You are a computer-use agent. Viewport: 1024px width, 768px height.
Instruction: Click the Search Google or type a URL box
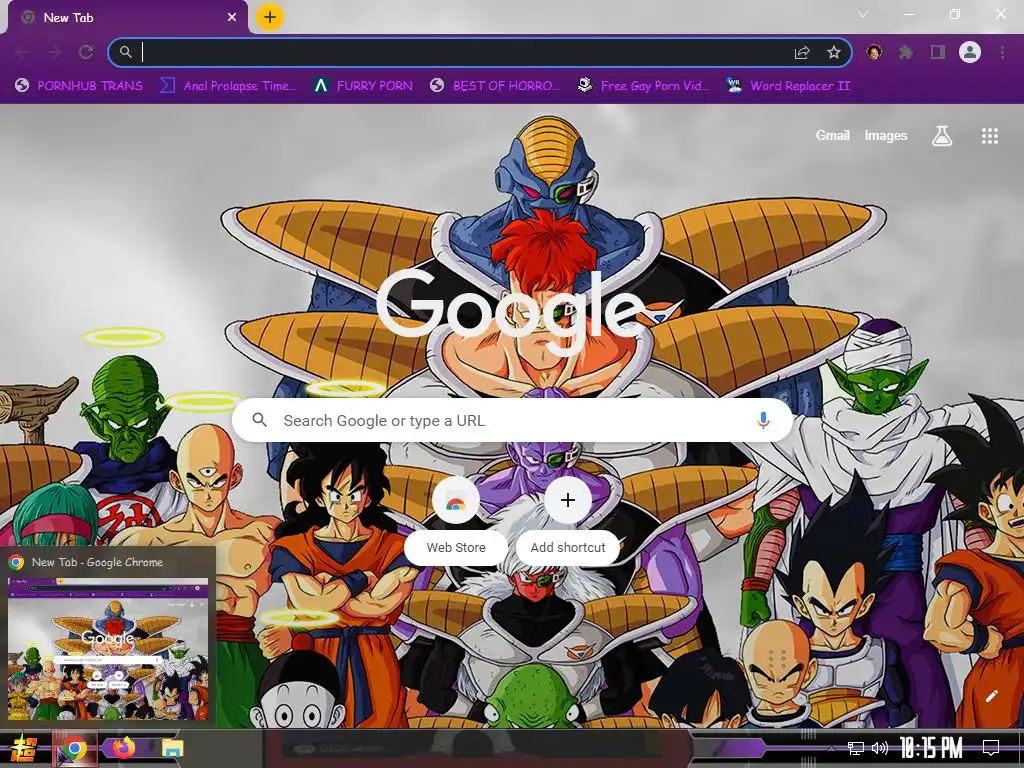[513, 420]
